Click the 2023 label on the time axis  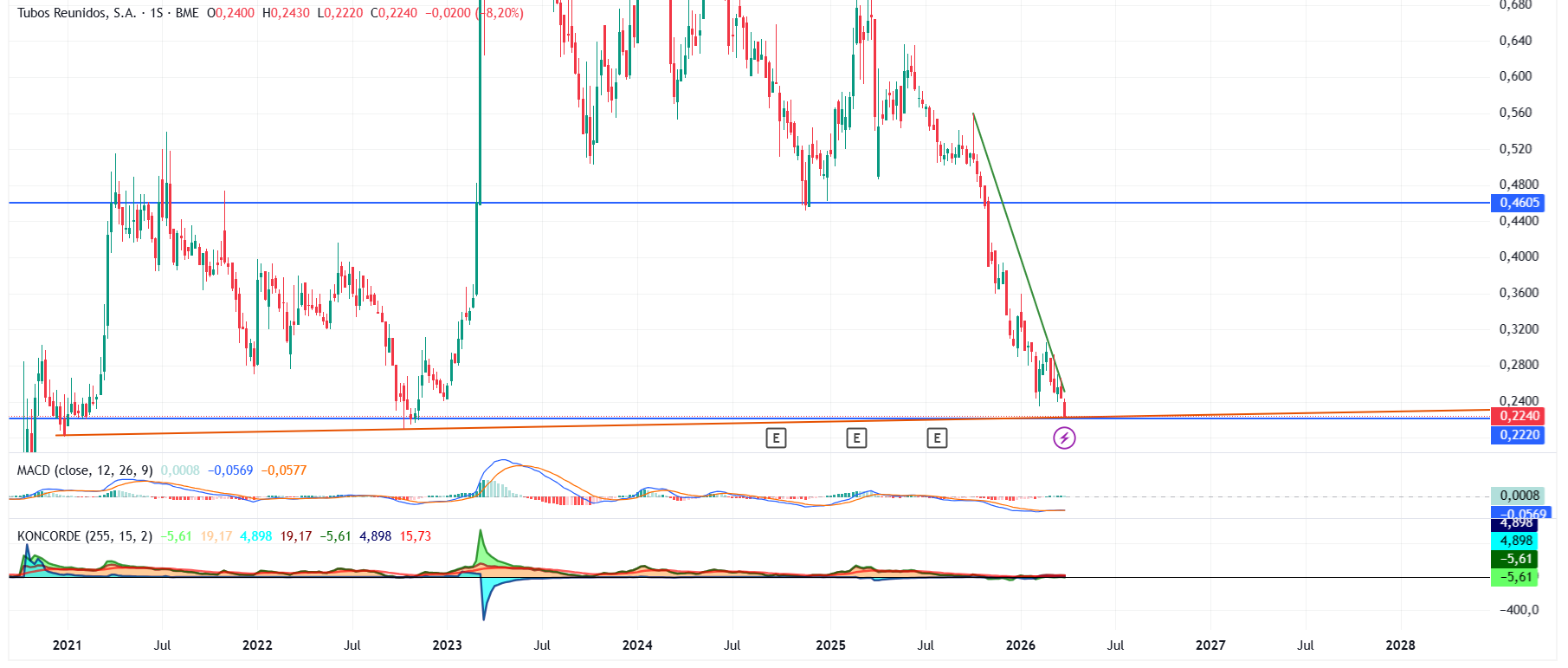(447, 645)
